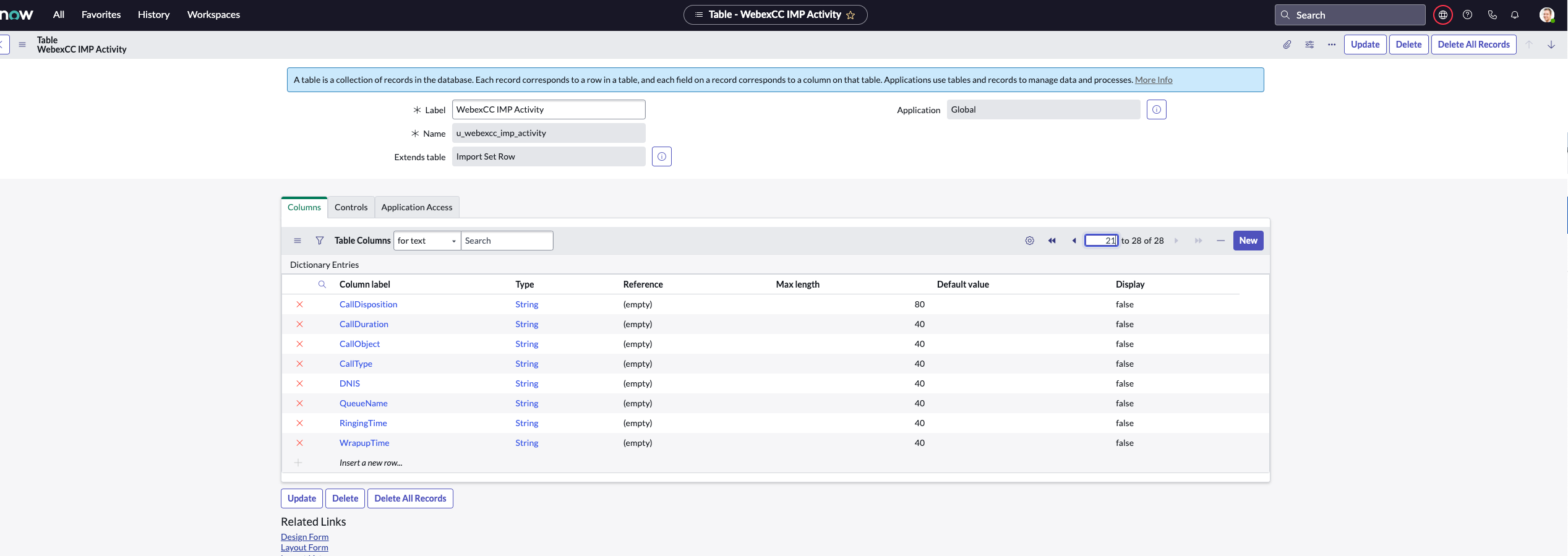Open the Layout Form related link

pos(304,547)
